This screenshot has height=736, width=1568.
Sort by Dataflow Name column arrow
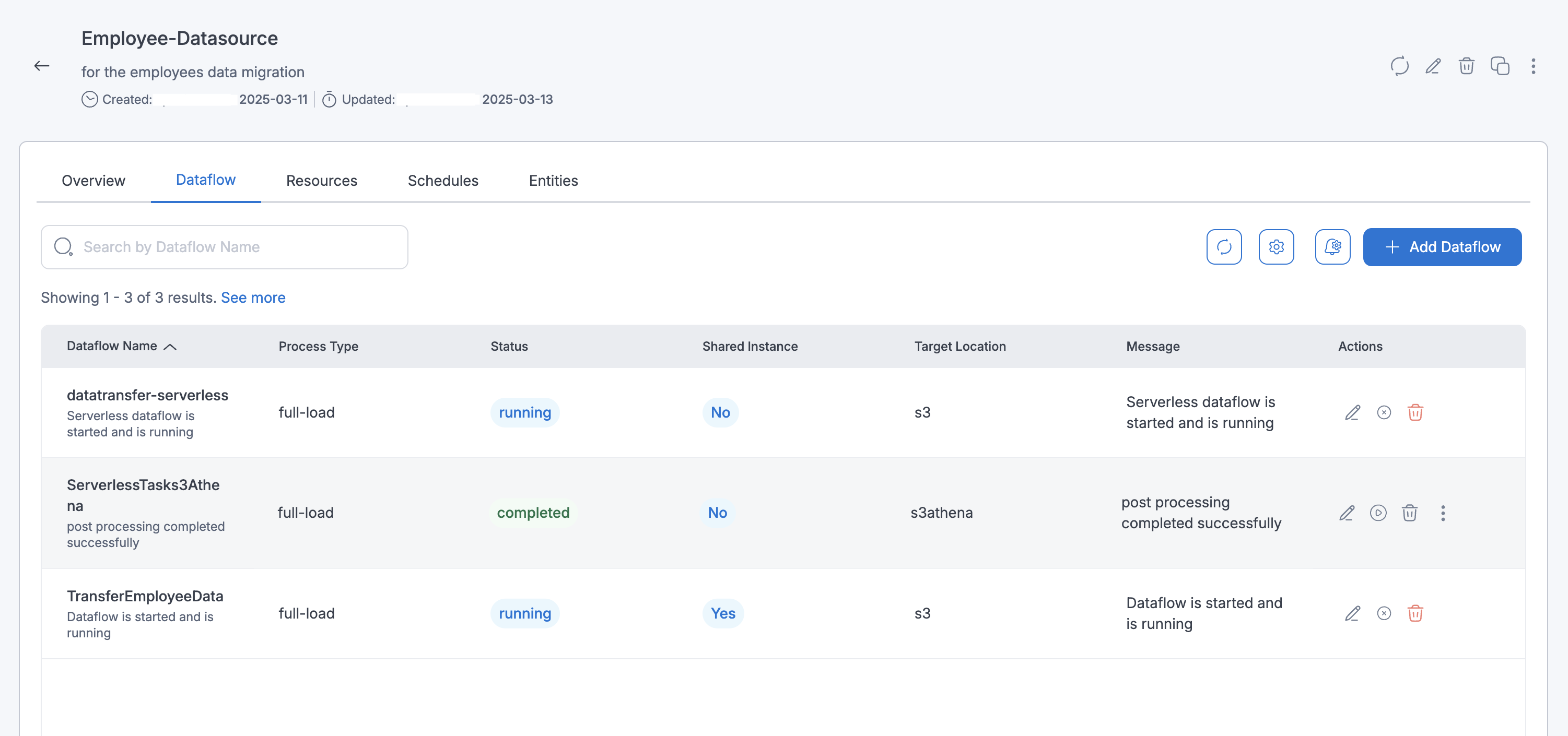(x=170, y=347)
